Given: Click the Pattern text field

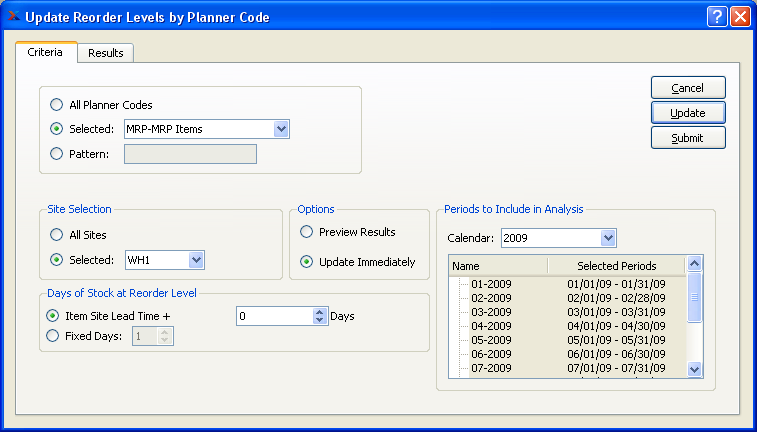Looking at the screenshot, I should 190,154.
